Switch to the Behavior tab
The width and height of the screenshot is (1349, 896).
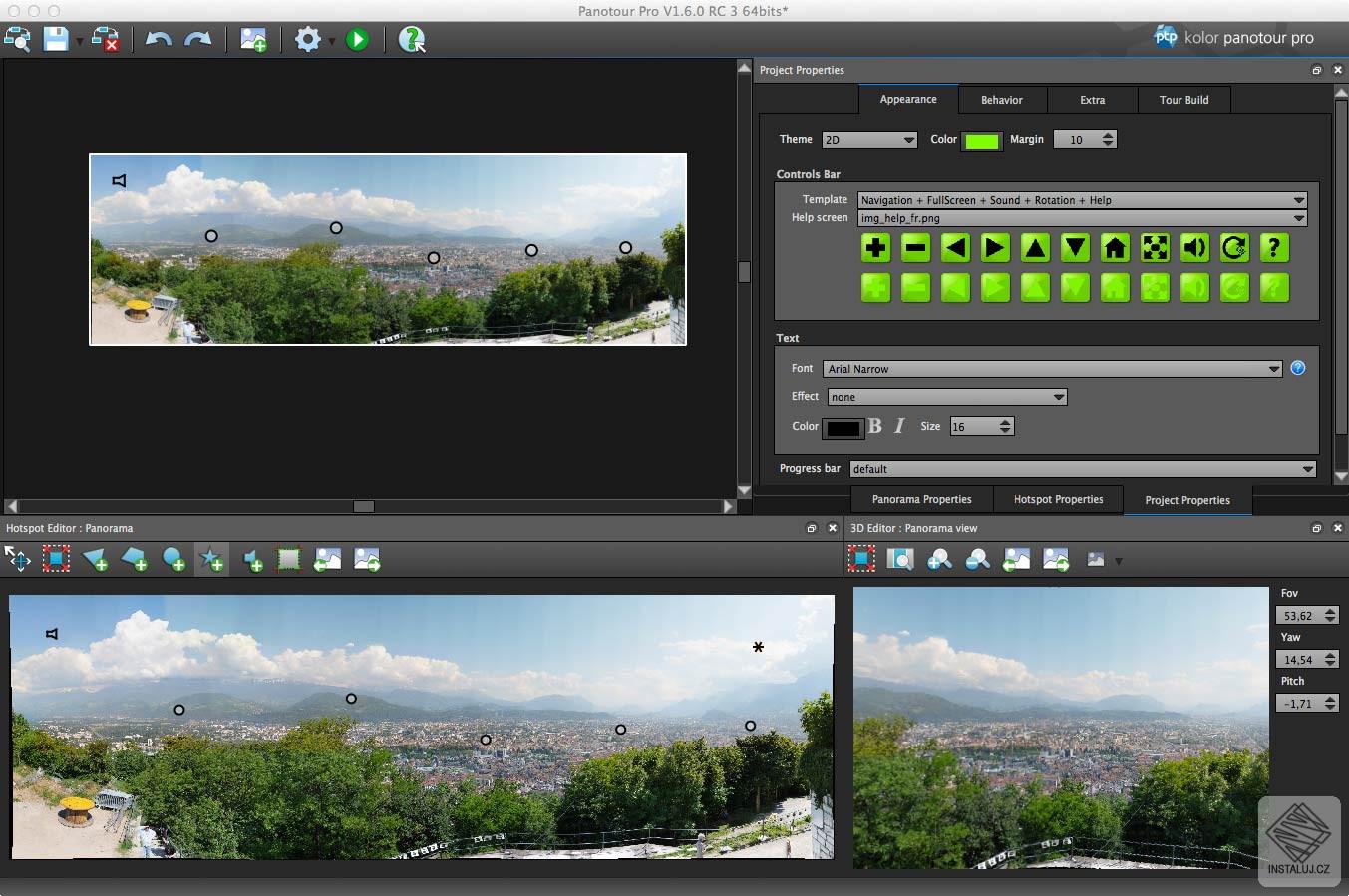[1001, 99]
